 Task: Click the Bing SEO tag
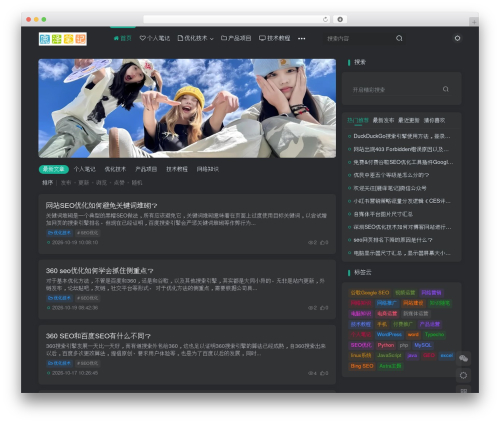(362, 366)
